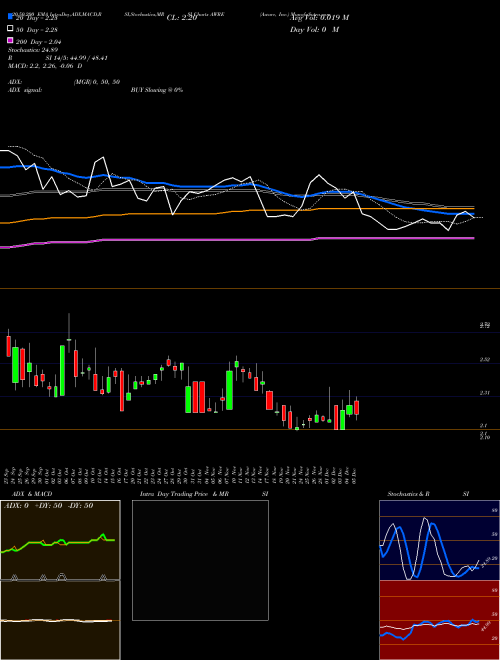Click the 'Intra Day Trading Price & MR' title
The width and height of the screenshot is (500, 660).
tap(184, 494)
